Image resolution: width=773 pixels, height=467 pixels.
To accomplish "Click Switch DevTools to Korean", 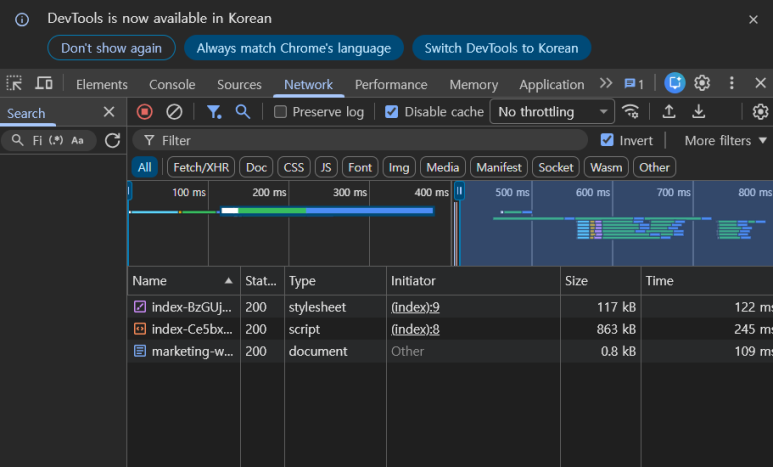I will (x=501, y=48).
